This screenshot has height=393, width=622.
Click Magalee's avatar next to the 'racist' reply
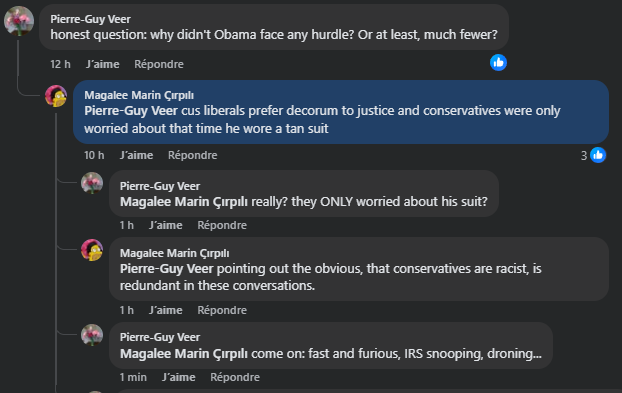[92, 250]
